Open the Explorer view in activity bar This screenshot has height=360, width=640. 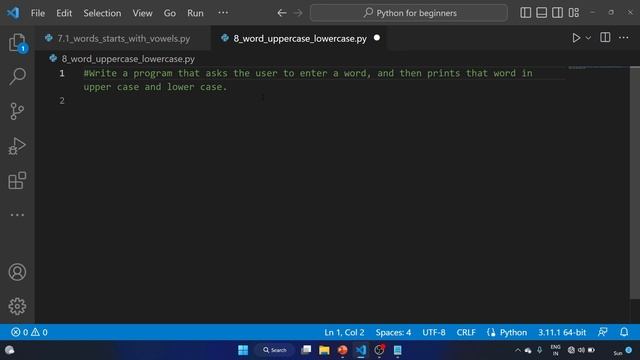[17, 42]
